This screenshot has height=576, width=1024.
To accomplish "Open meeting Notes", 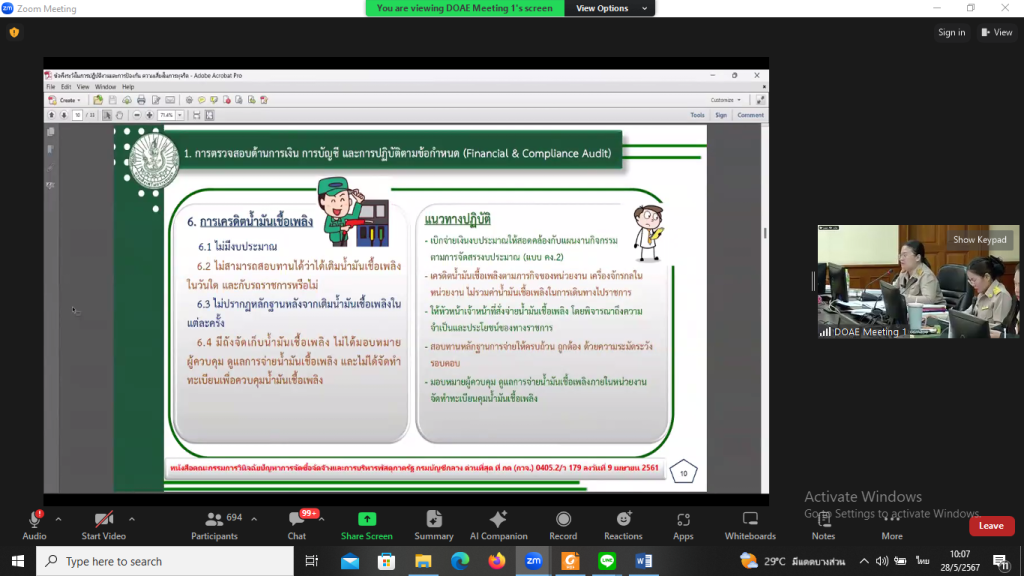I will tap(824, 526).
